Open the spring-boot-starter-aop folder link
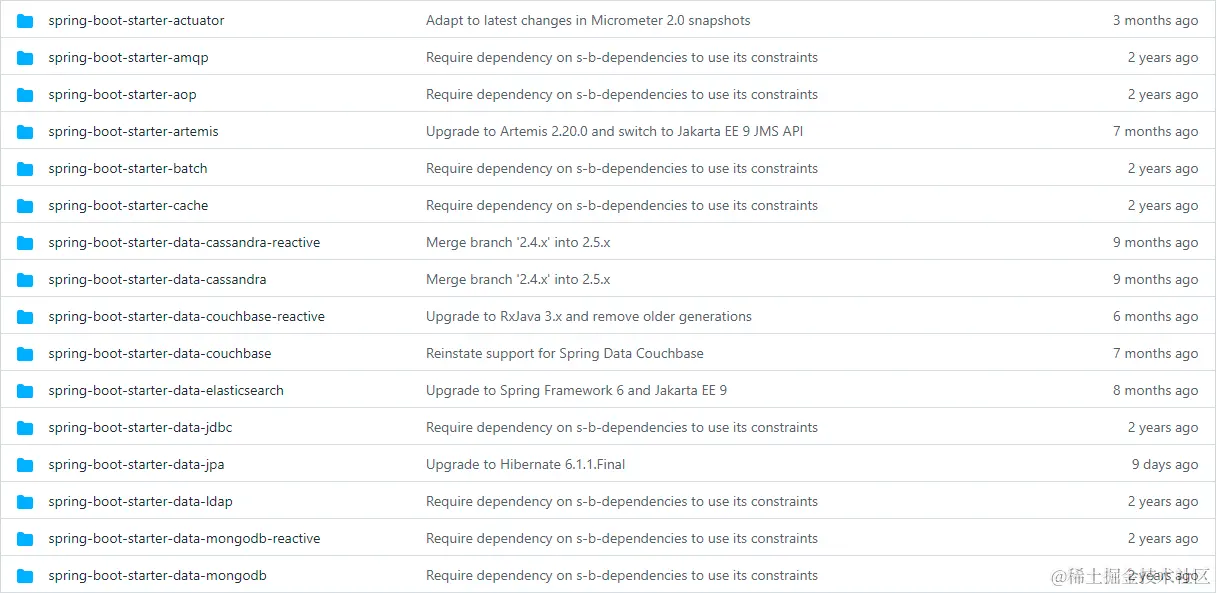This screenshot has height=593, width=1217. click(x=122, y=95)
